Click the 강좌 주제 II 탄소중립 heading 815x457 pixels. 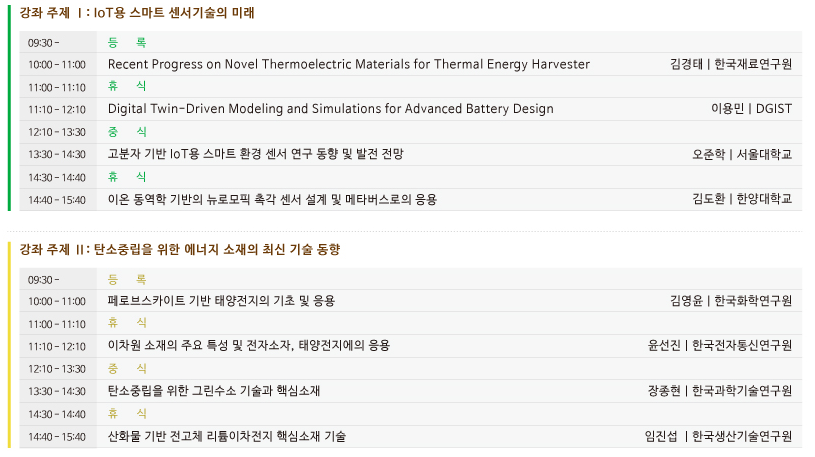click(x=180, y=250)
